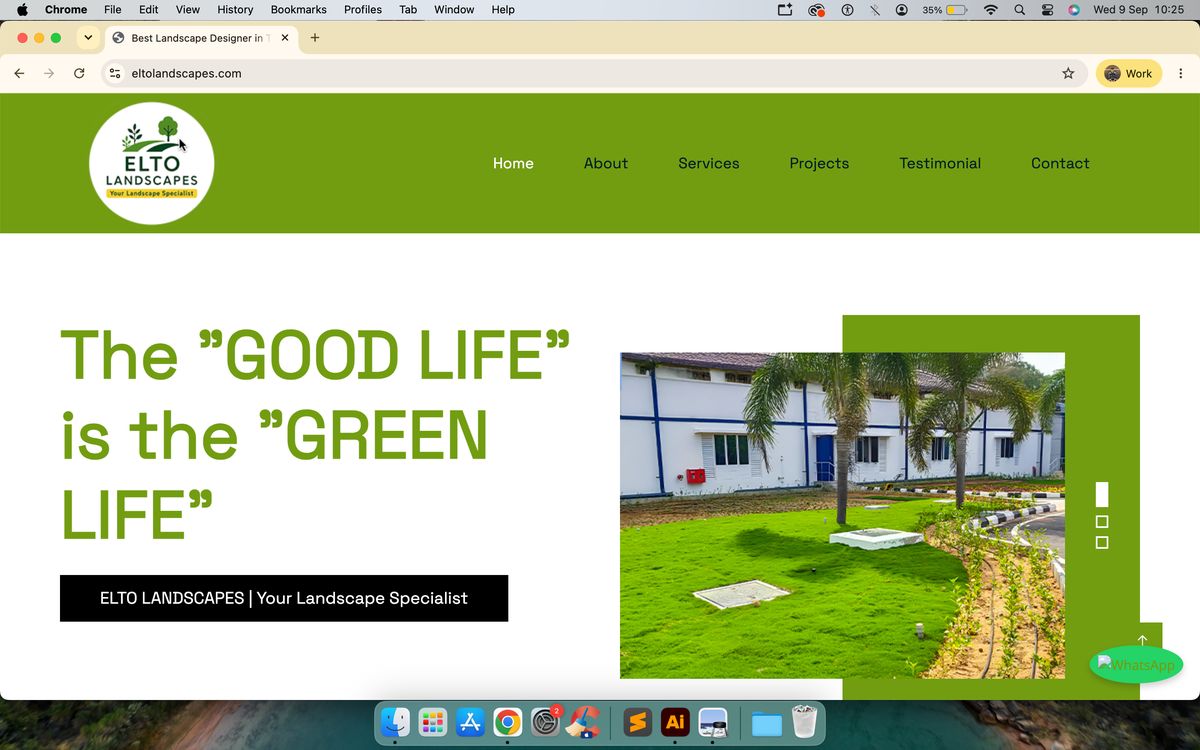The image size is (1200, 750).
Task: Open the Projects navigation link
Action: pos(819,163)
